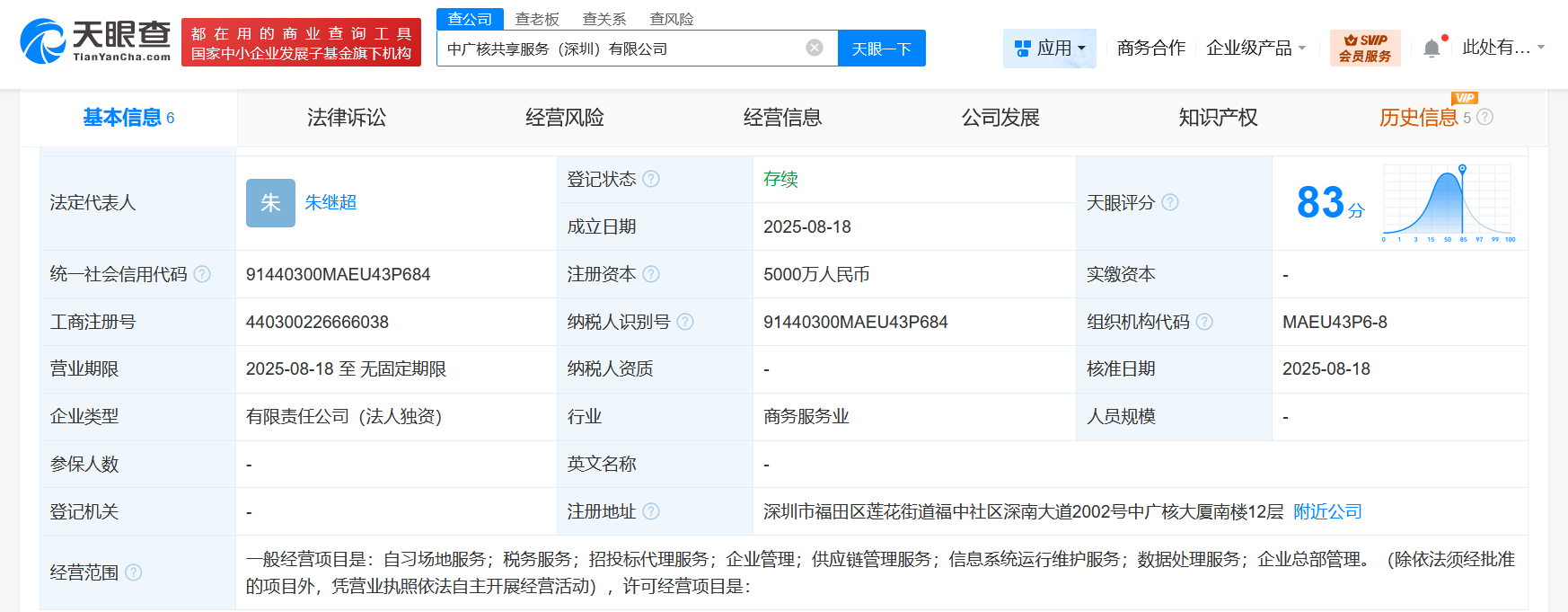1568x612 pixels.
Task: Click the registration number 440300226666038
Action: coord(318,322)
